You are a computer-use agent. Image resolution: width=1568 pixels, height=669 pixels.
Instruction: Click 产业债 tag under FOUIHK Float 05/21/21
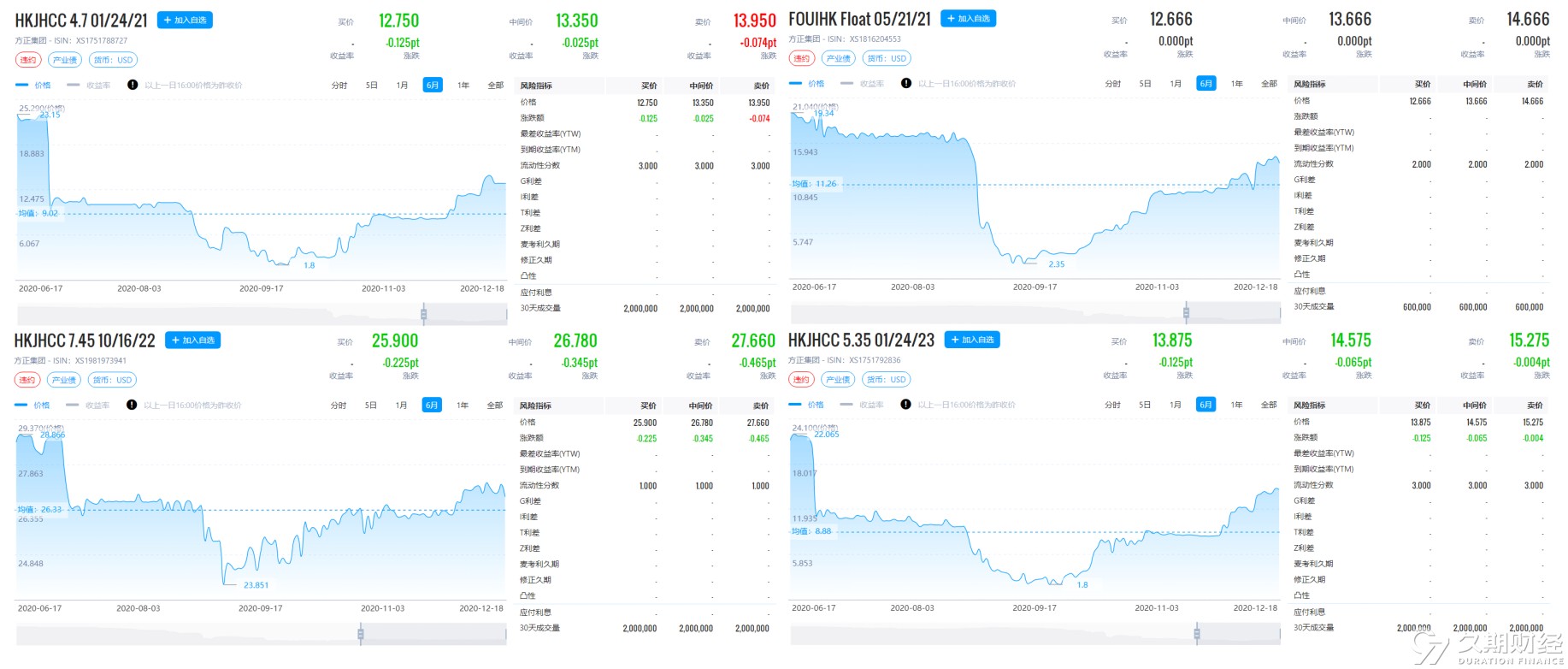(x=839, y=58)
